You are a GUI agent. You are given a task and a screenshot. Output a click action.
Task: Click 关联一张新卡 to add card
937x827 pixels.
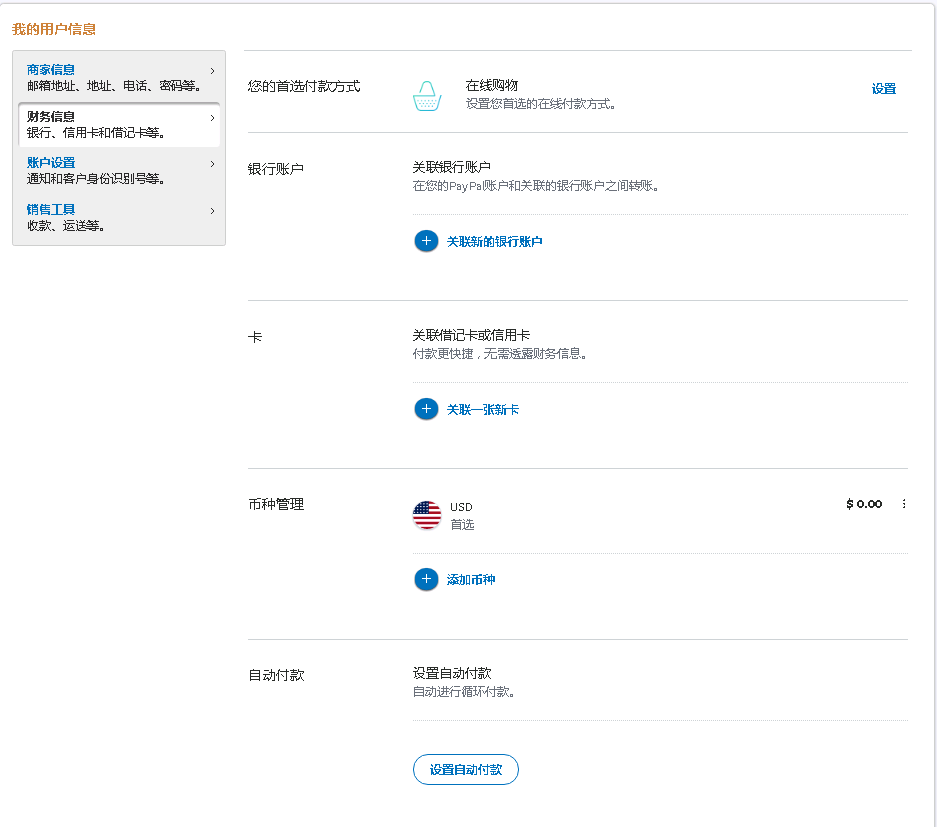pos(485,409)
